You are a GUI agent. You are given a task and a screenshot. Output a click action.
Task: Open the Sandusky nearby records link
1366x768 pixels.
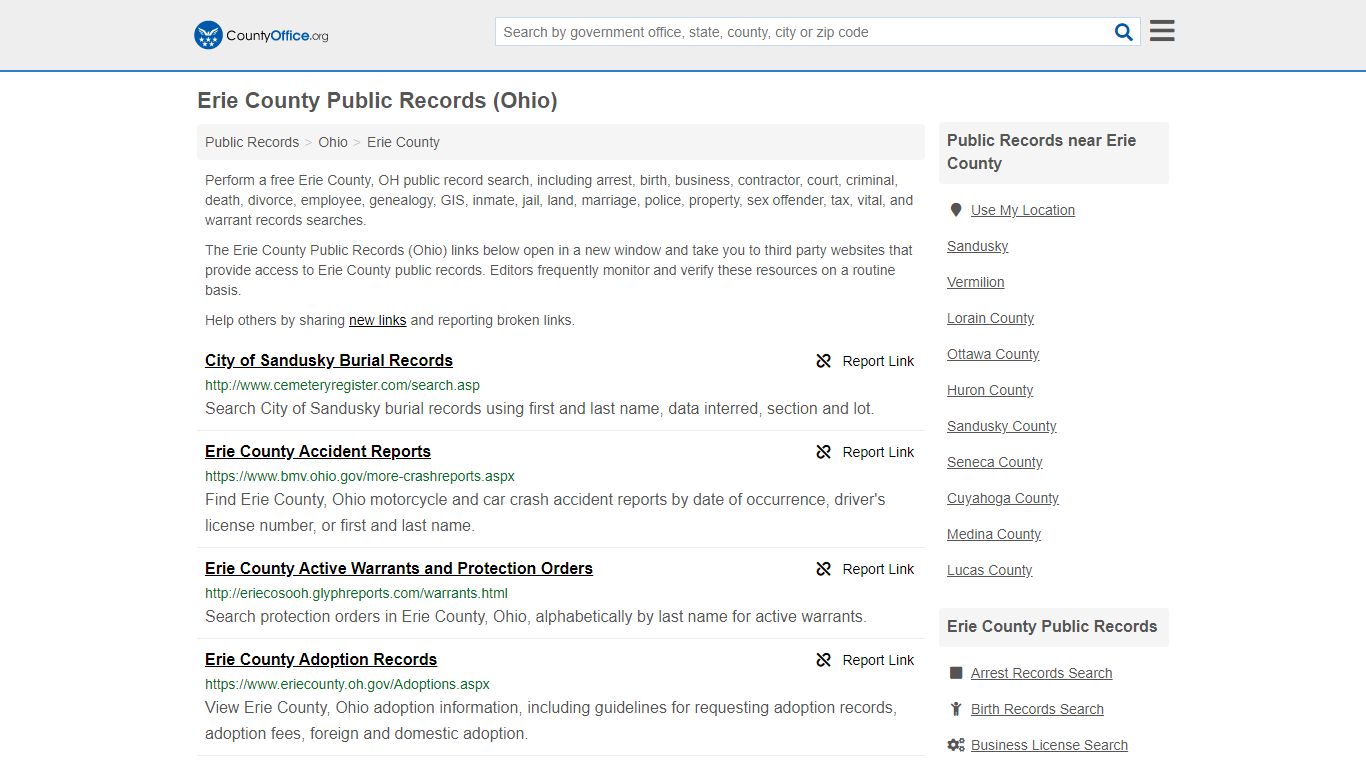pyautogui.click(x=977, y=246)
